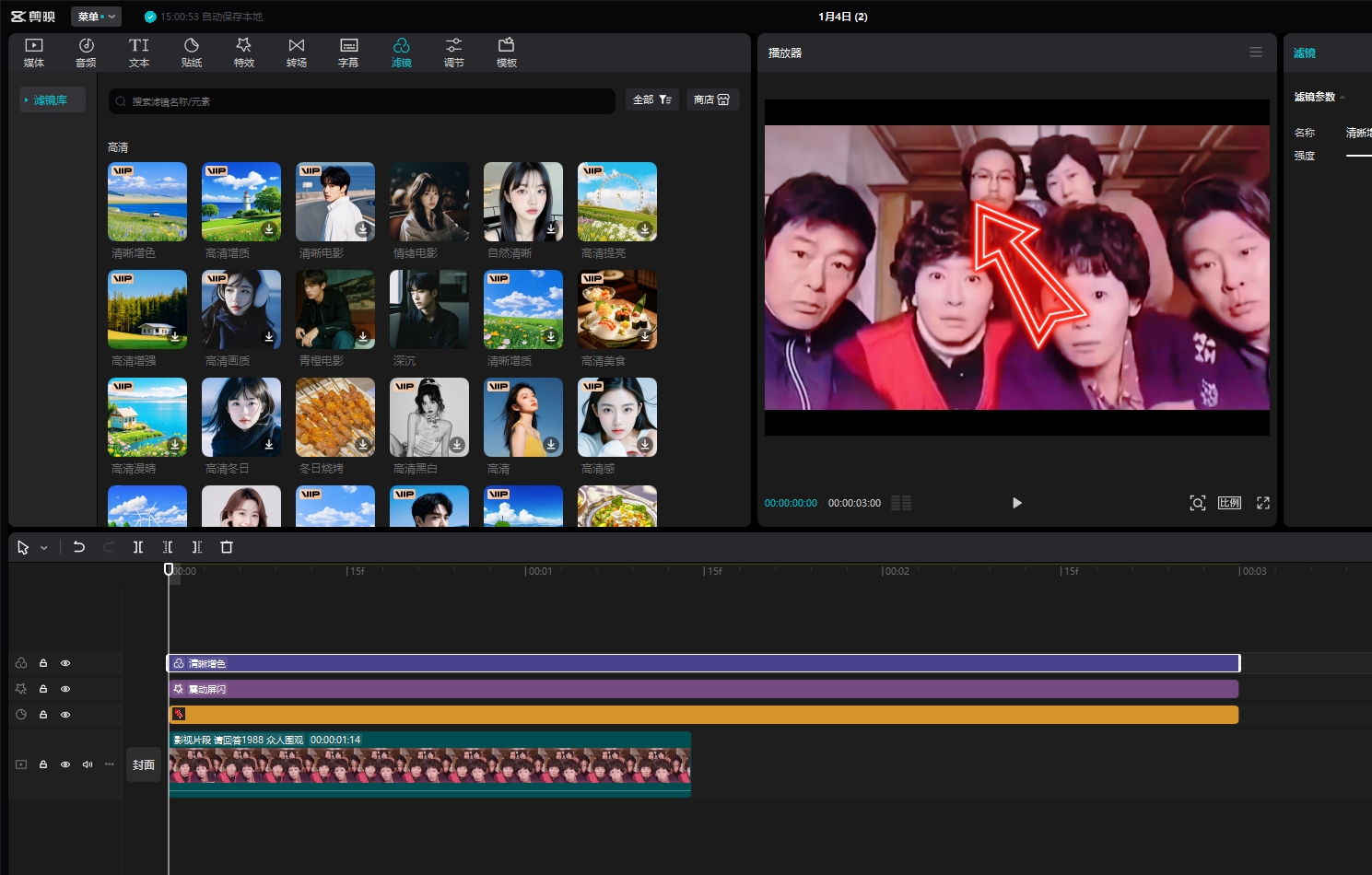The image size is (1372, 875).
Task: Open the 贴纸 stickers panel
Action: point(192,52)
